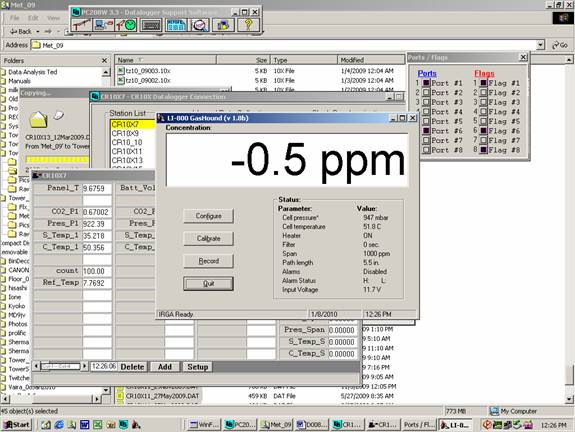Click the Panel_T value field 9.6759
The image size is (575, 432).
coord(97,188)
